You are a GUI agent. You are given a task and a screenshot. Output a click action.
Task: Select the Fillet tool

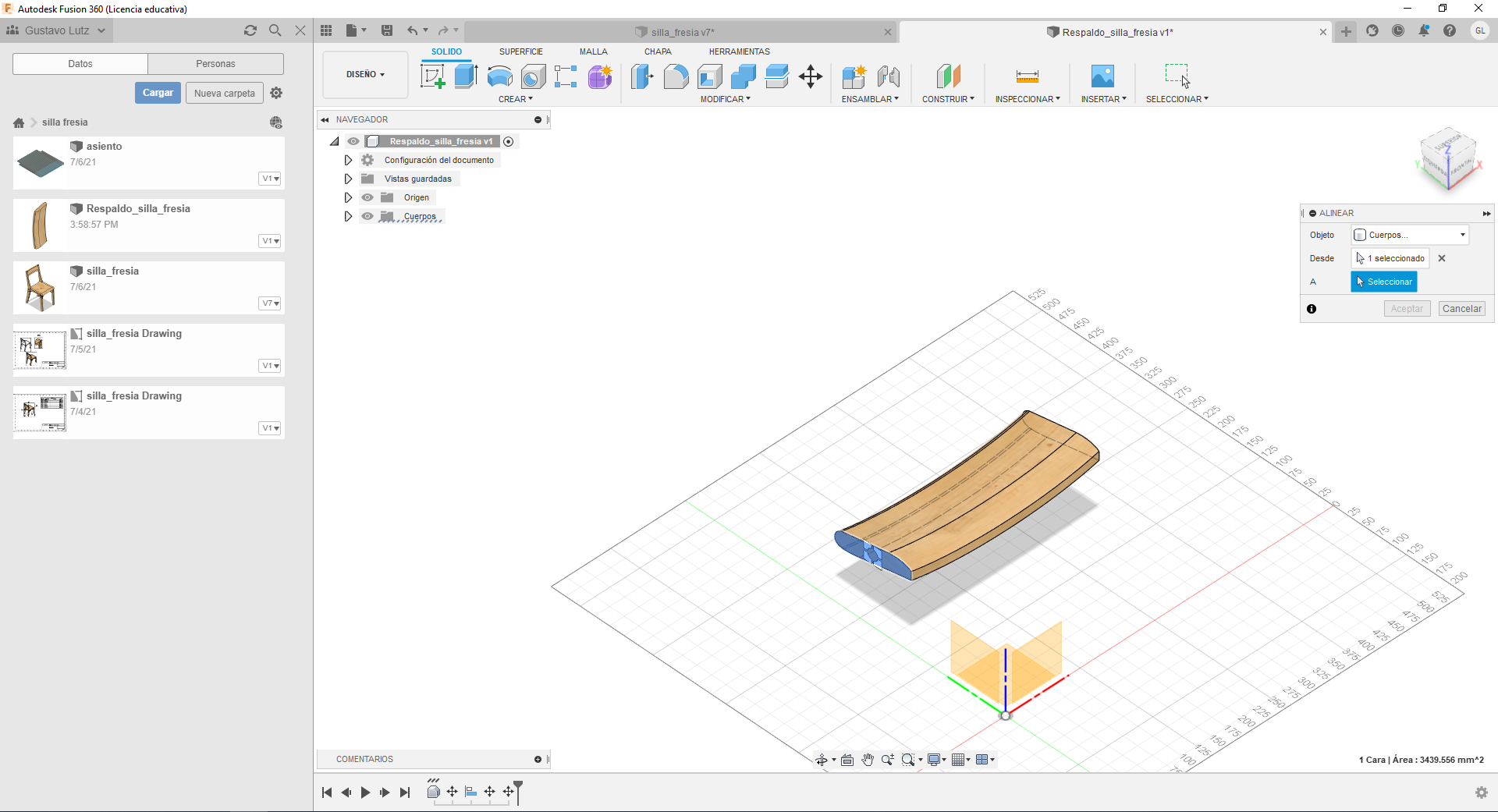[676, 76]
